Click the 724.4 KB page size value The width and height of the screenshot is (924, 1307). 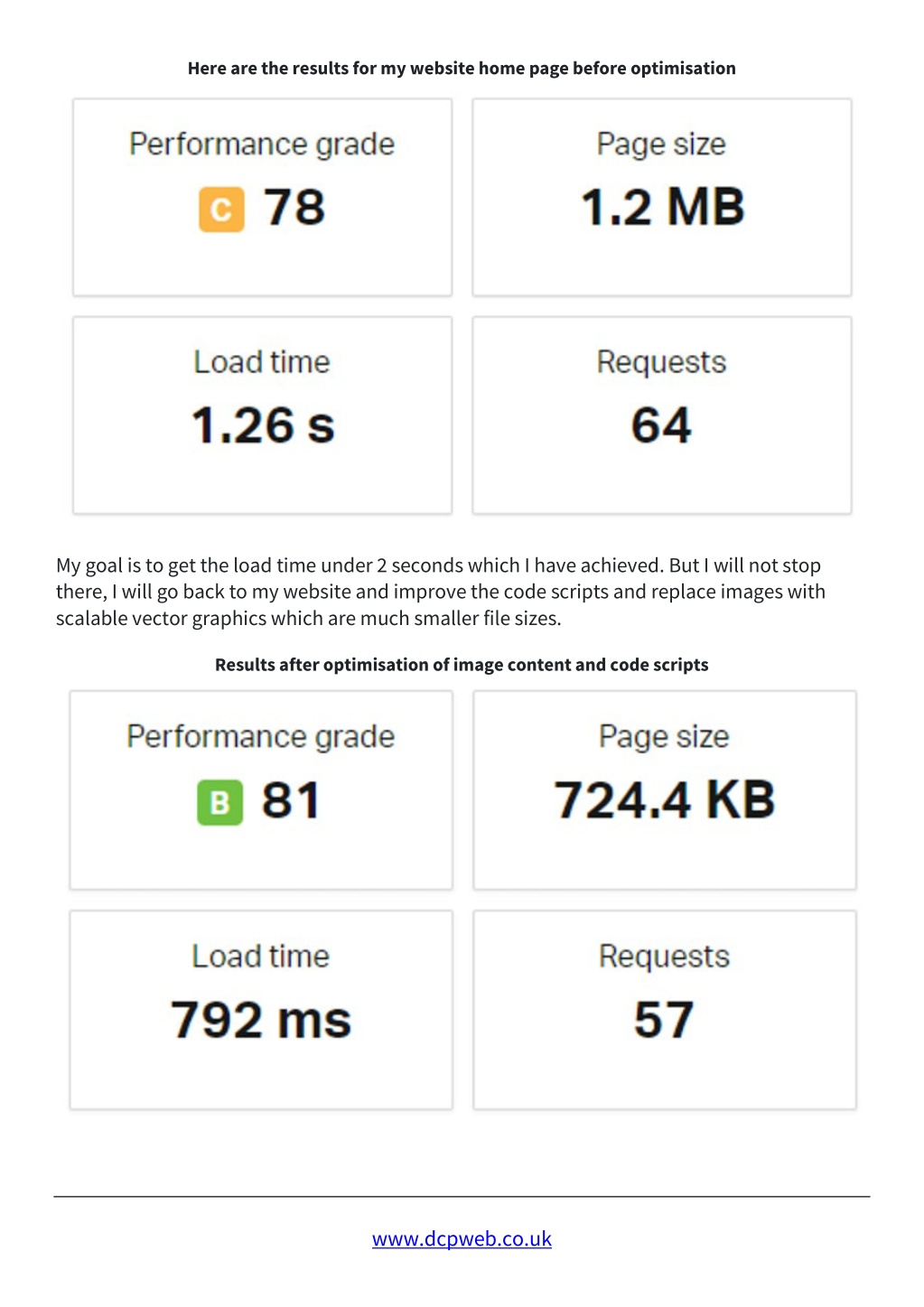click(665, 800)
